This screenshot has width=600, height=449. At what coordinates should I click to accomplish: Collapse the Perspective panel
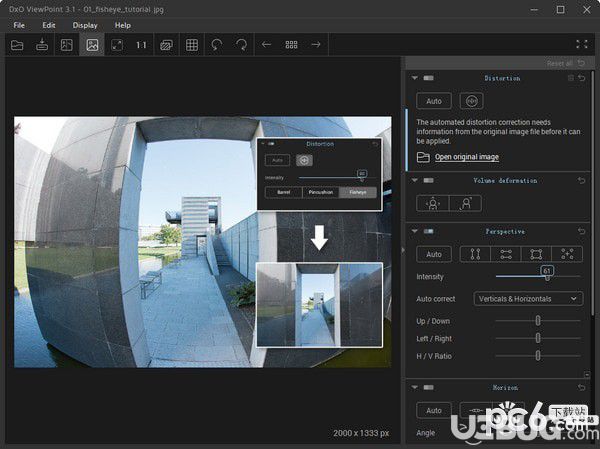(414, 231)
